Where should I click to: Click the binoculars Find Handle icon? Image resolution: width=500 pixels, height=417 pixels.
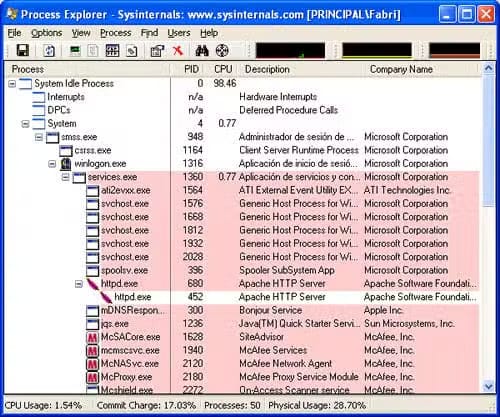[x=202, y=51]
